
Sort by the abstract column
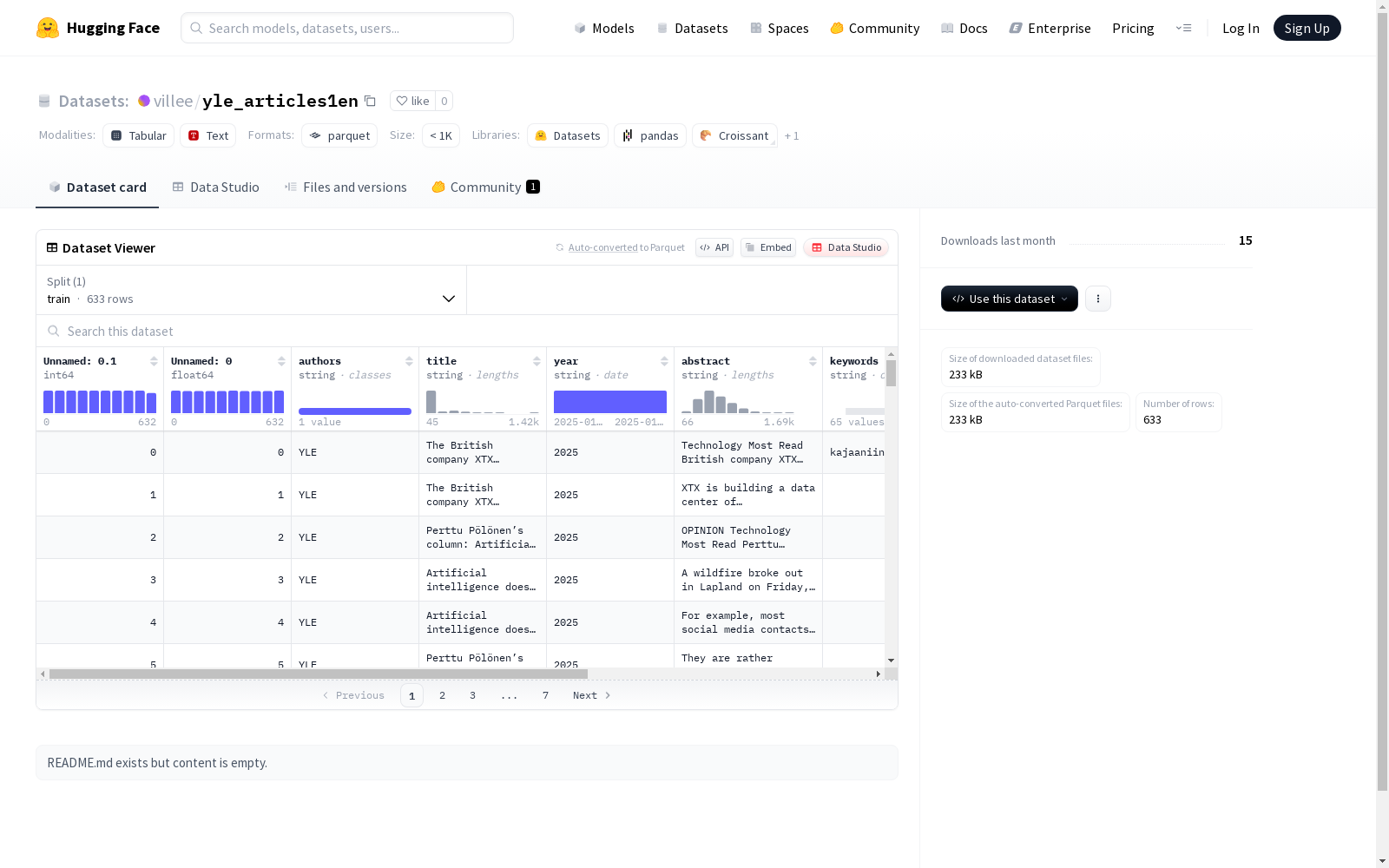point(813,361)
